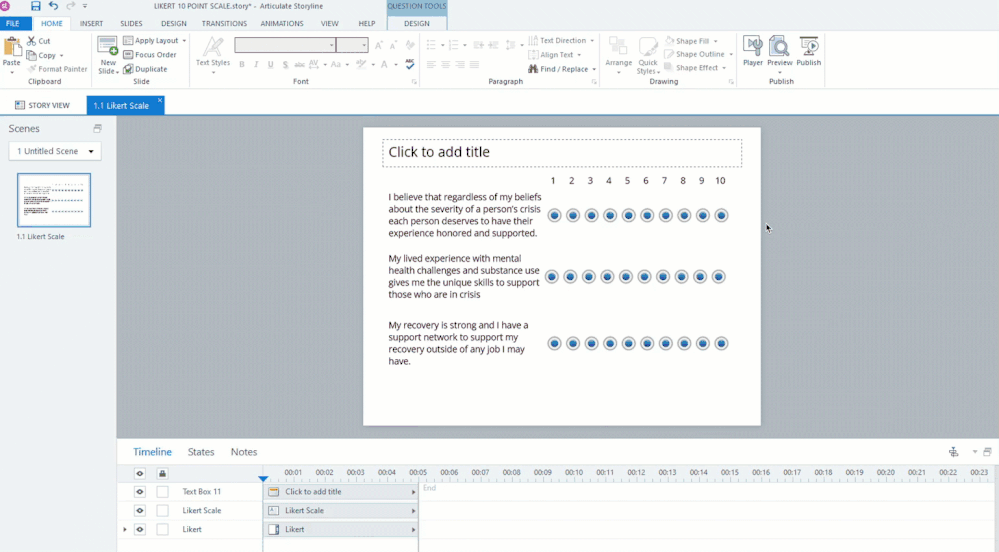Click the Undo arrow icon
Image resolution: width=999 pixels, height=552 pixels.
(53, 6)
